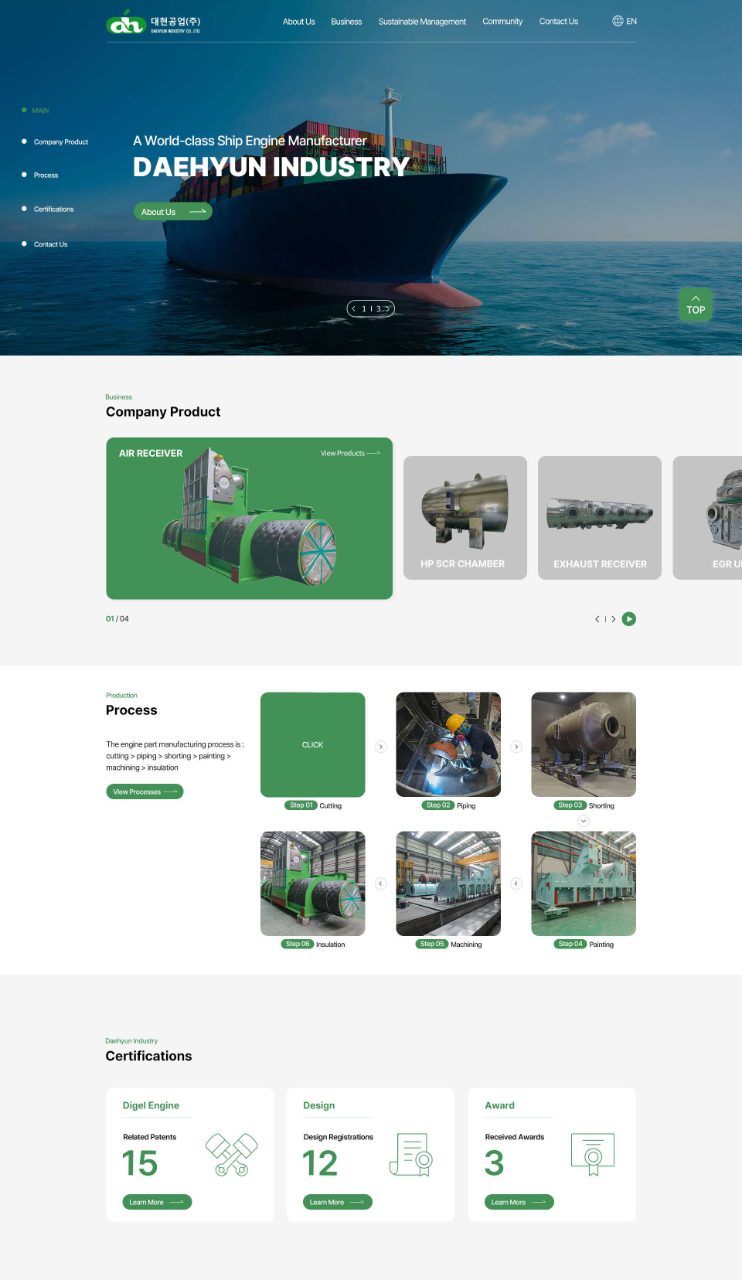742x1280 pixels.
Task: Show the previous product in the carousel
Action: [597, 619]
